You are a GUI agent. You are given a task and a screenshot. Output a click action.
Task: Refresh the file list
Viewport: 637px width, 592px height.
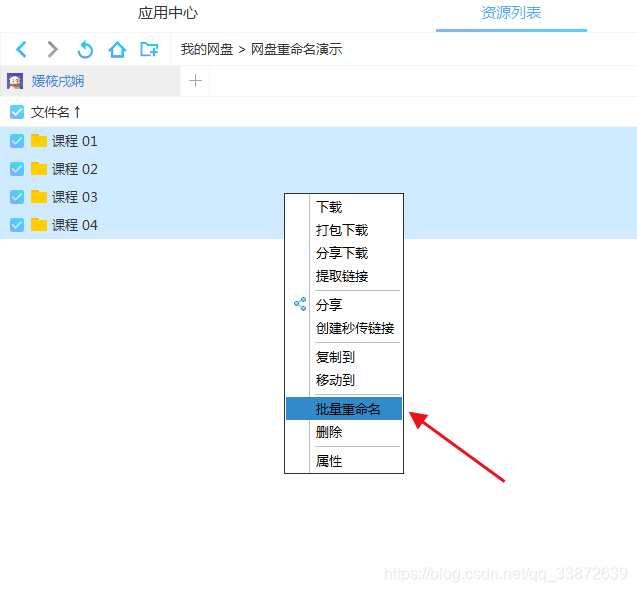(x=85, y=50)
